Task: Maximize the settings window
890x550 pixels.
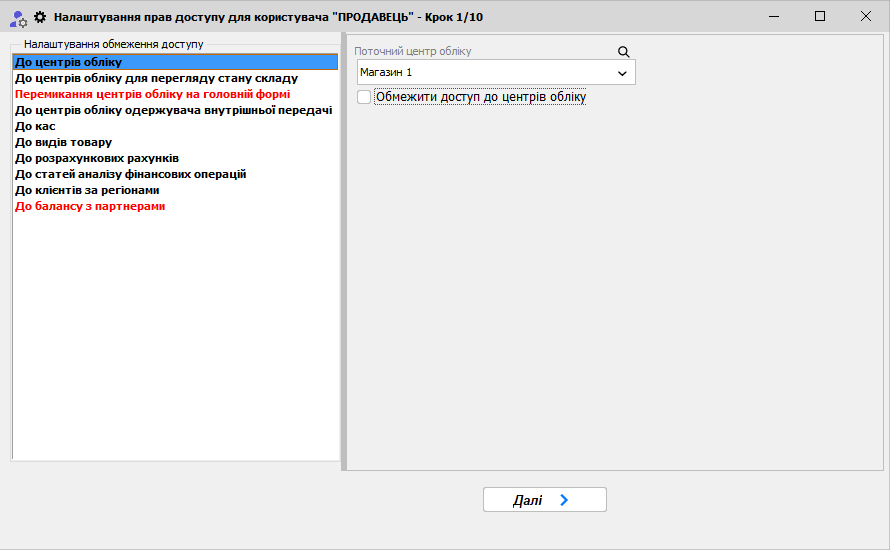Action: [x=820, y=17]
